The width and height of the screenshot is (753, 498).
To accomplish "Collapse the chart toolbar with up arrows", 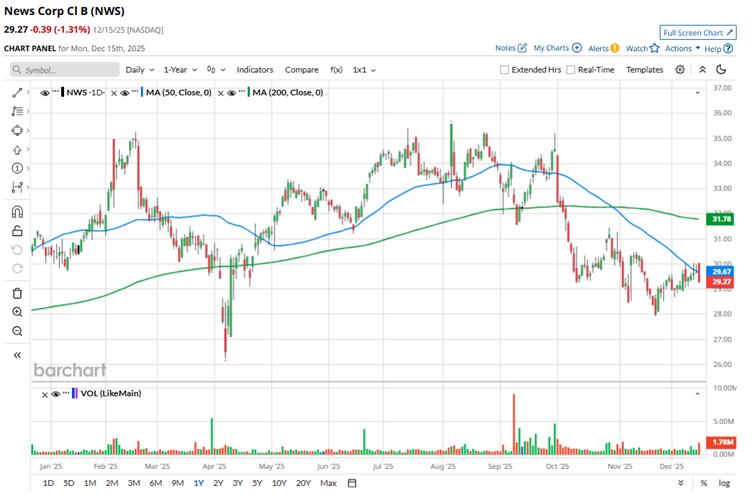I will (703, 70).
